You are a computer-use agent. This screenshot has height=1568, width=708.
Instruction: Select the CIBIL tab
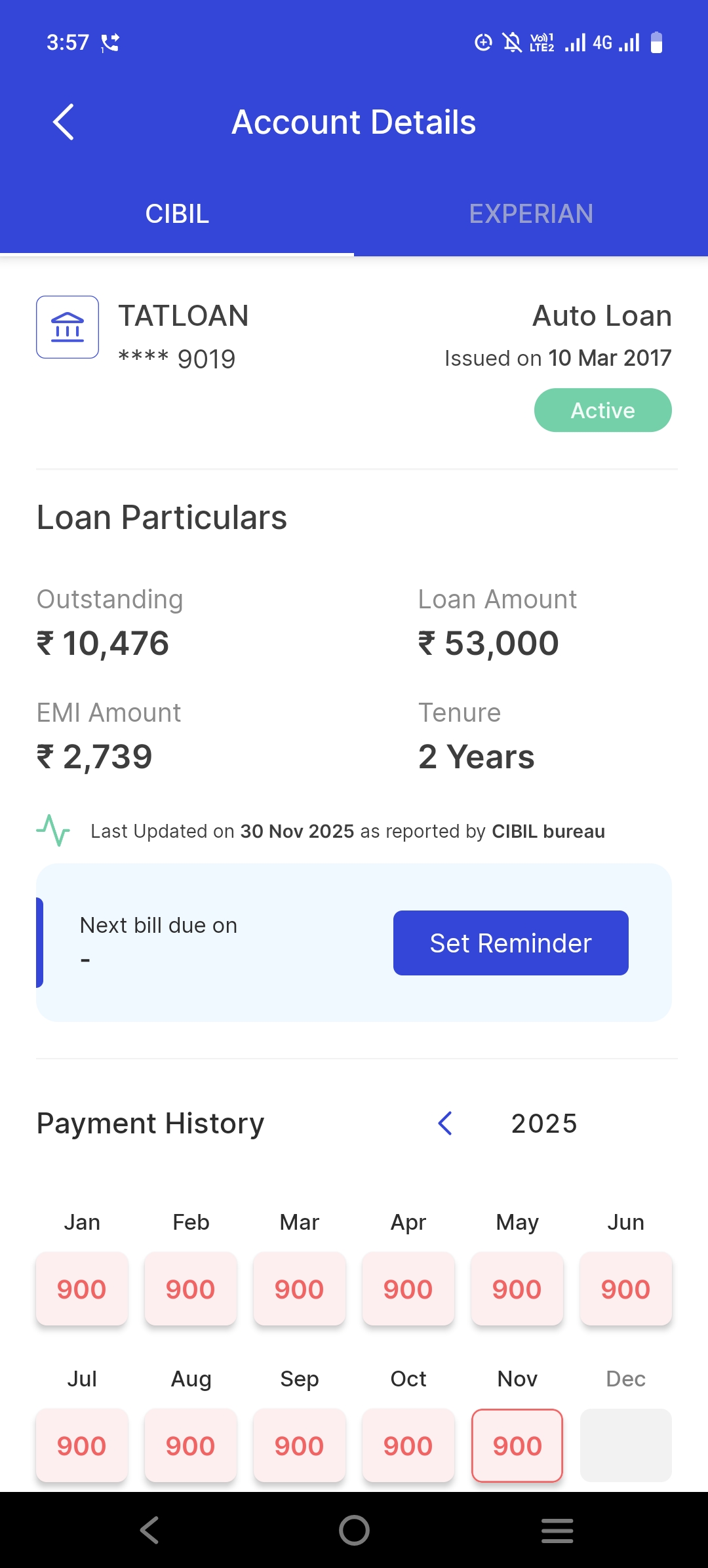click(177, 214)
